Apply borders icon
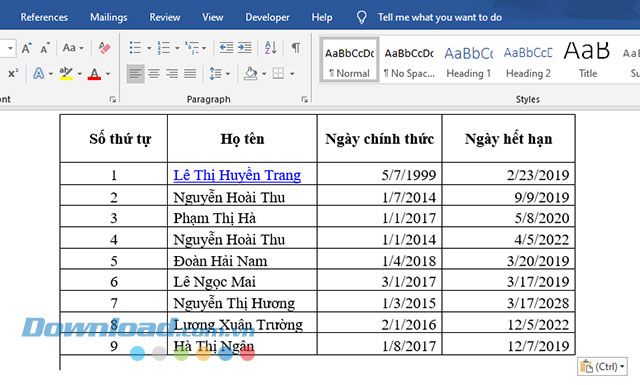Viewport: 640px width, 385px height. (x=278, y=74)
